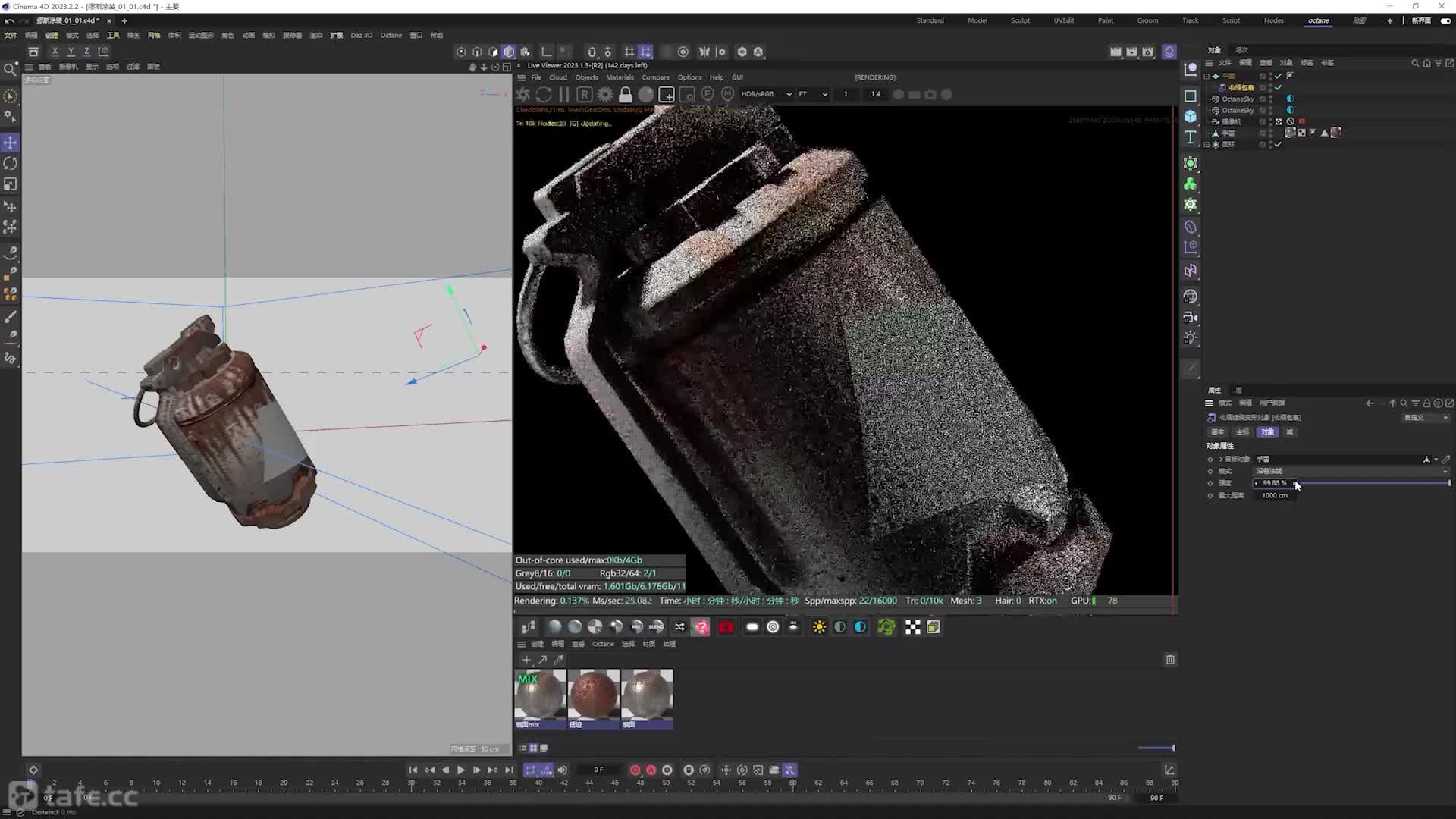This screenshot has width=1456, height=819.
Task: Create Octane mix material with shuffle icon
Action: tap(679, 627)
